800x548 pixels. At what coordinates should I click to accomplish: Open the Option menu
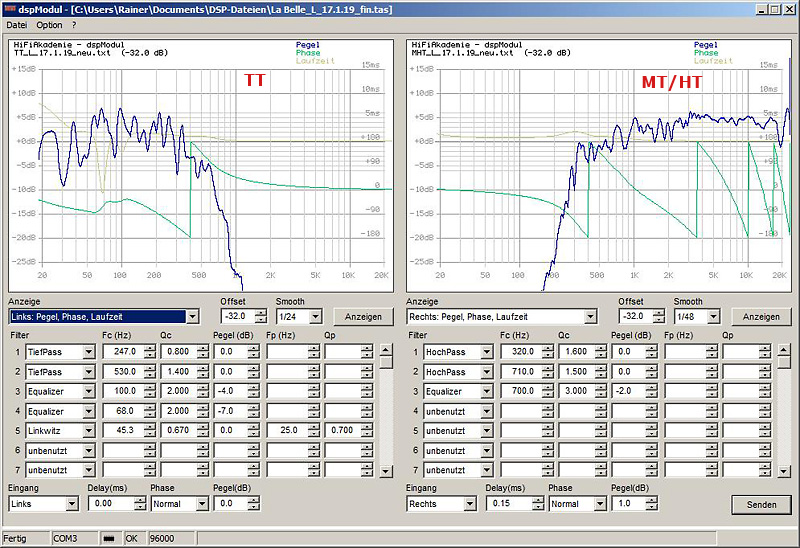point(50,25)
